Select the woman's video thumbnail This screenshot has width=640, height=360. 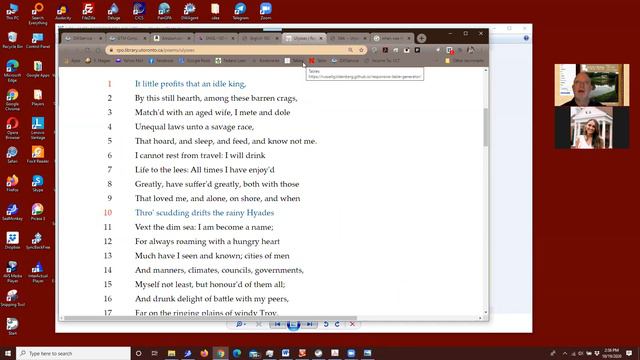(592, 128)
